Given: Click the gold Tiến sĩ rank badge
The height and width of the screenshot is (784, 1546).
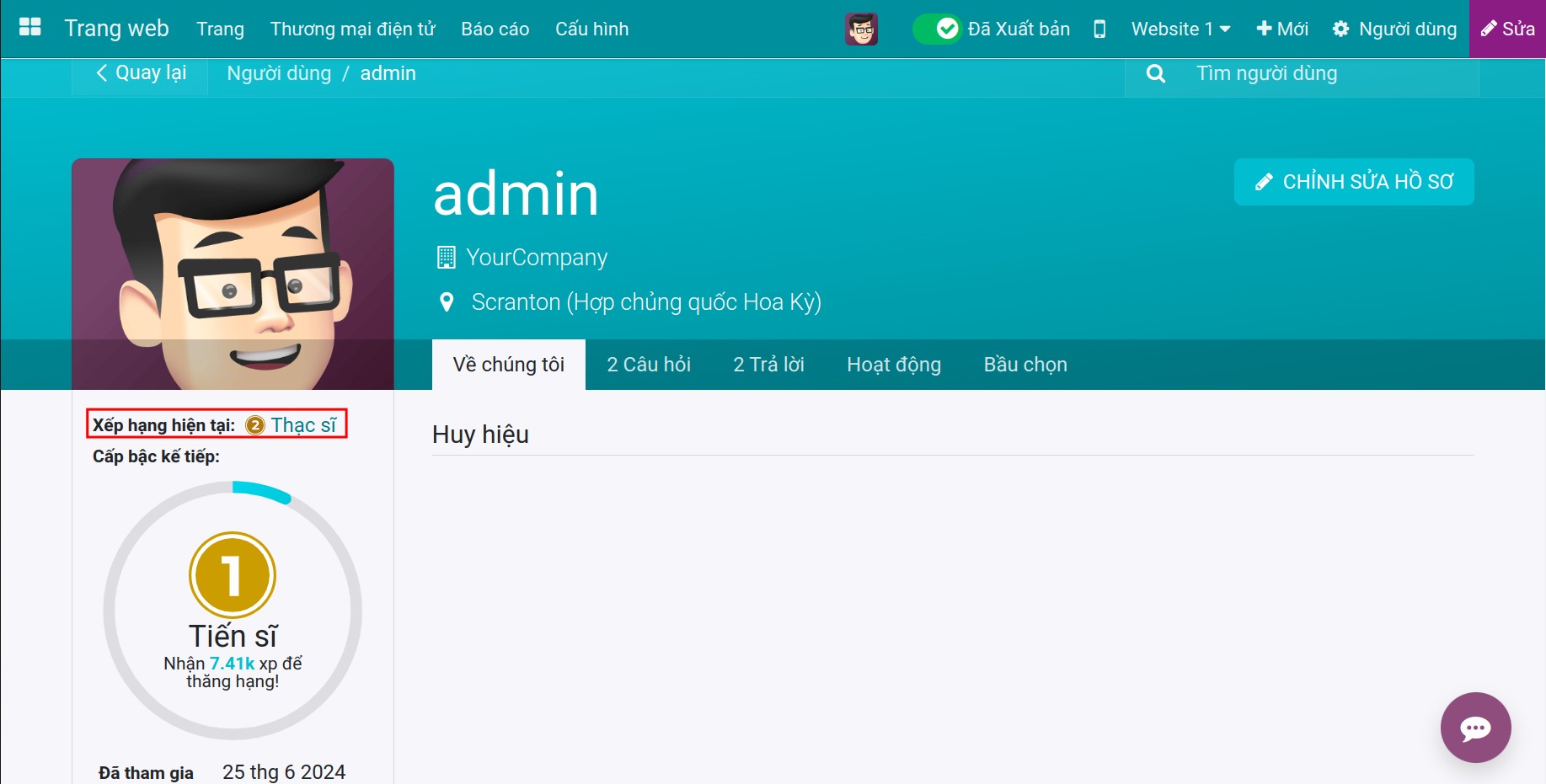Looking at the screenshot, I should point(233,575).
